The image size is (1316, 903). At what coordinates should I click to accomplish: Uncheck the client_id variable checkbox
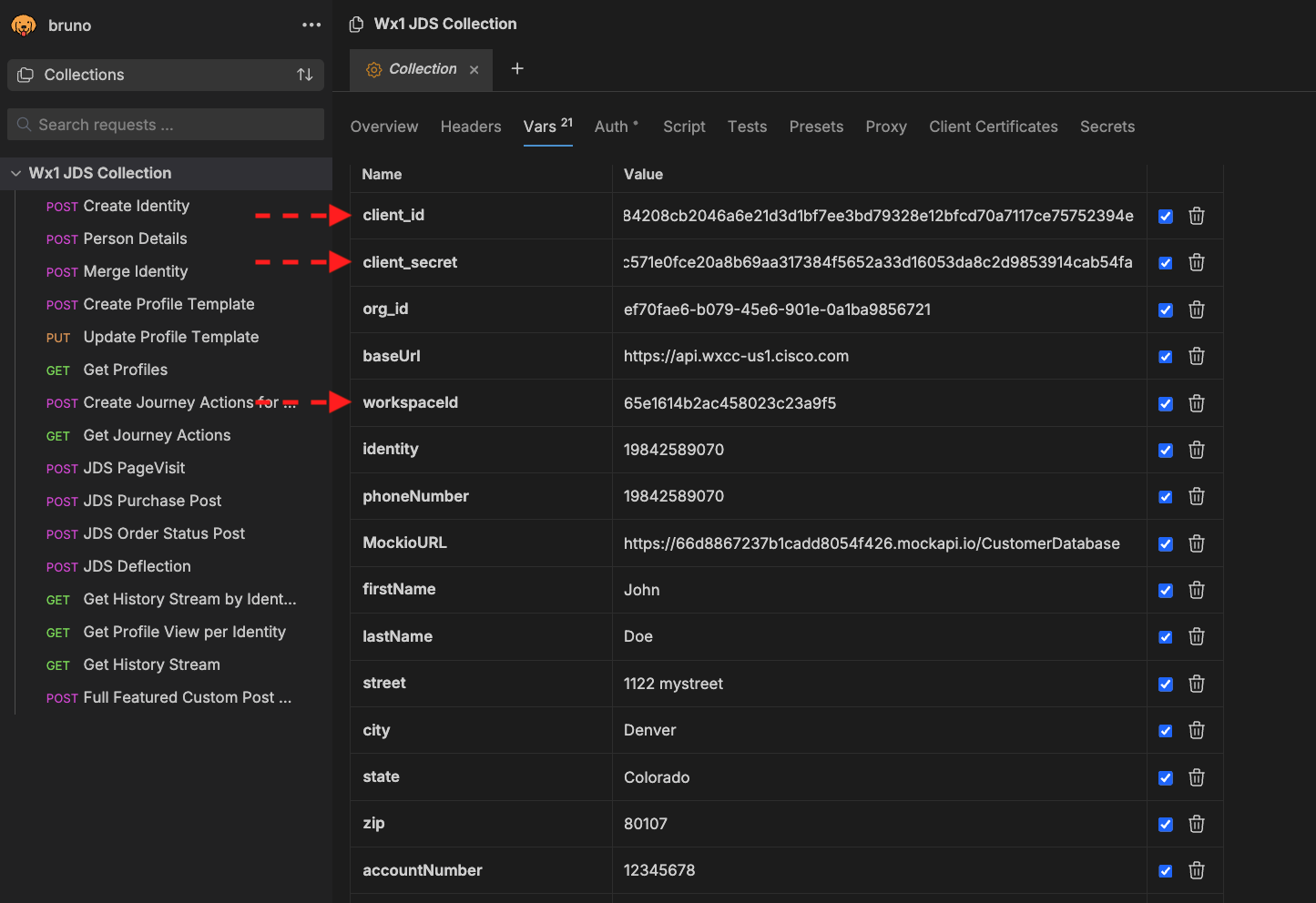(x=1166, y=217)
